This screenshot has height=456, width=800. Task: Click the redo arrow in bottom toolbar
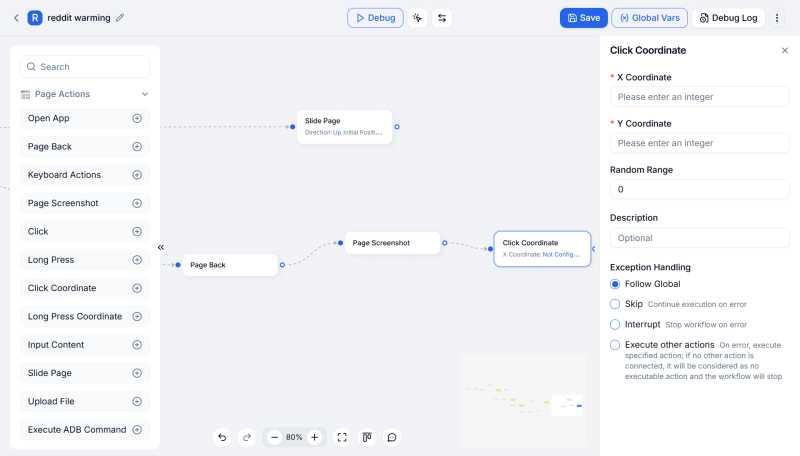tap(247, 437)
